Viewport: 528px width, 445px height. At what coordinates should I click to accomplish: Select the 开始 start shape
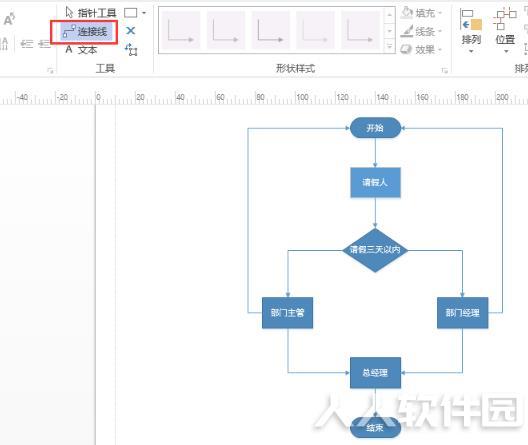[x=375, y=128]
